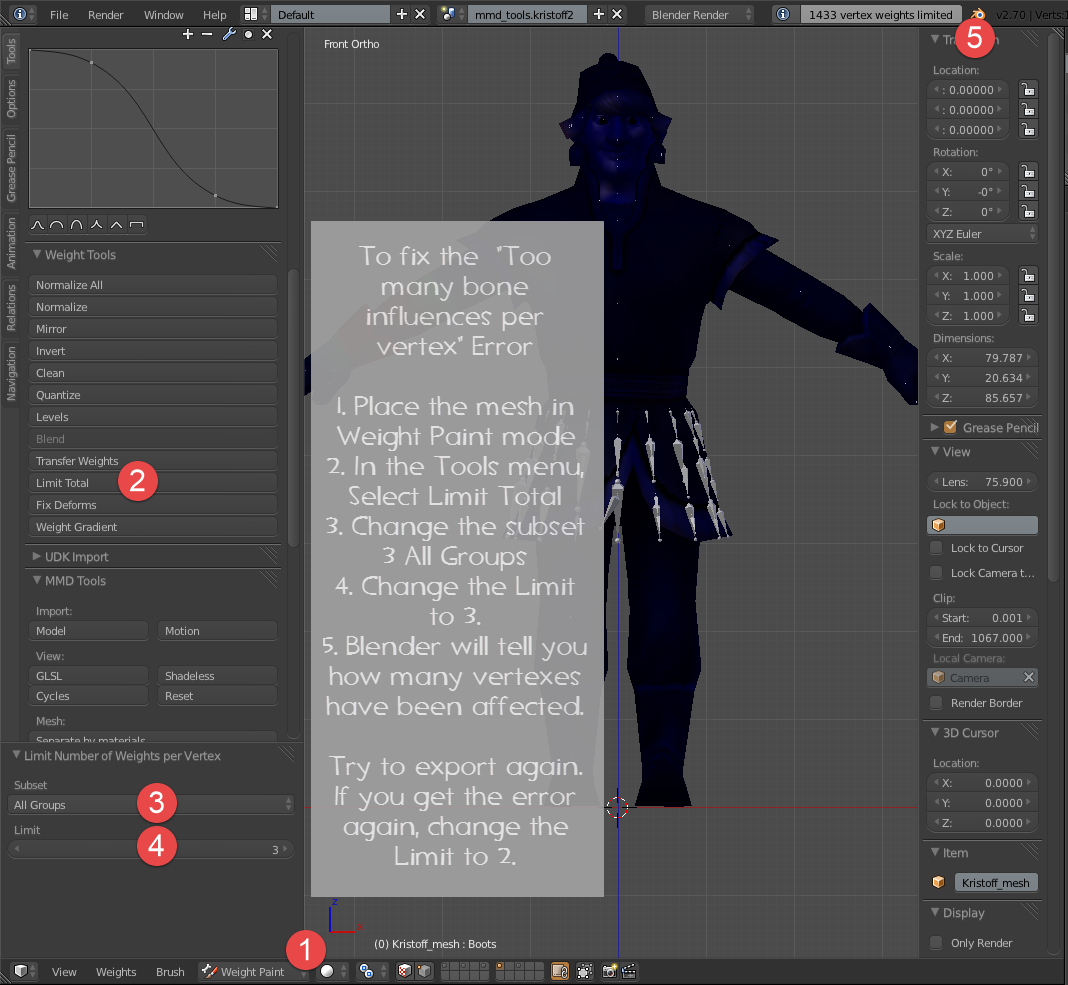Enable Only Render checkbox

click(x=937, y=943)
